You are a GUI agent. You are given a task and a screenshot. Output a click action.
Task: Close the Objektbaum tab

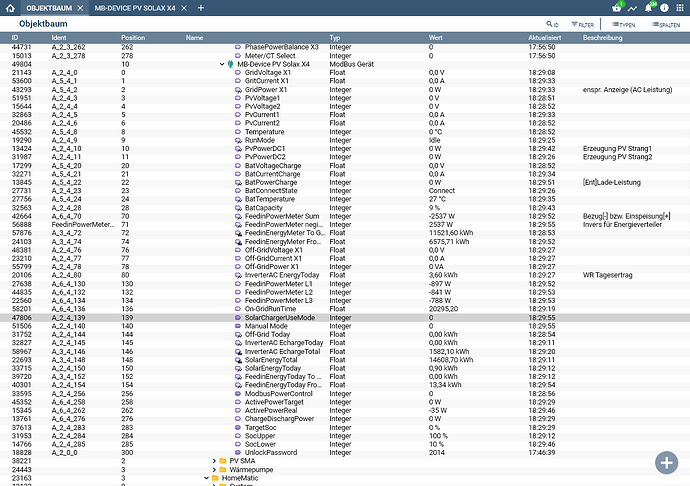coord(80,8)
